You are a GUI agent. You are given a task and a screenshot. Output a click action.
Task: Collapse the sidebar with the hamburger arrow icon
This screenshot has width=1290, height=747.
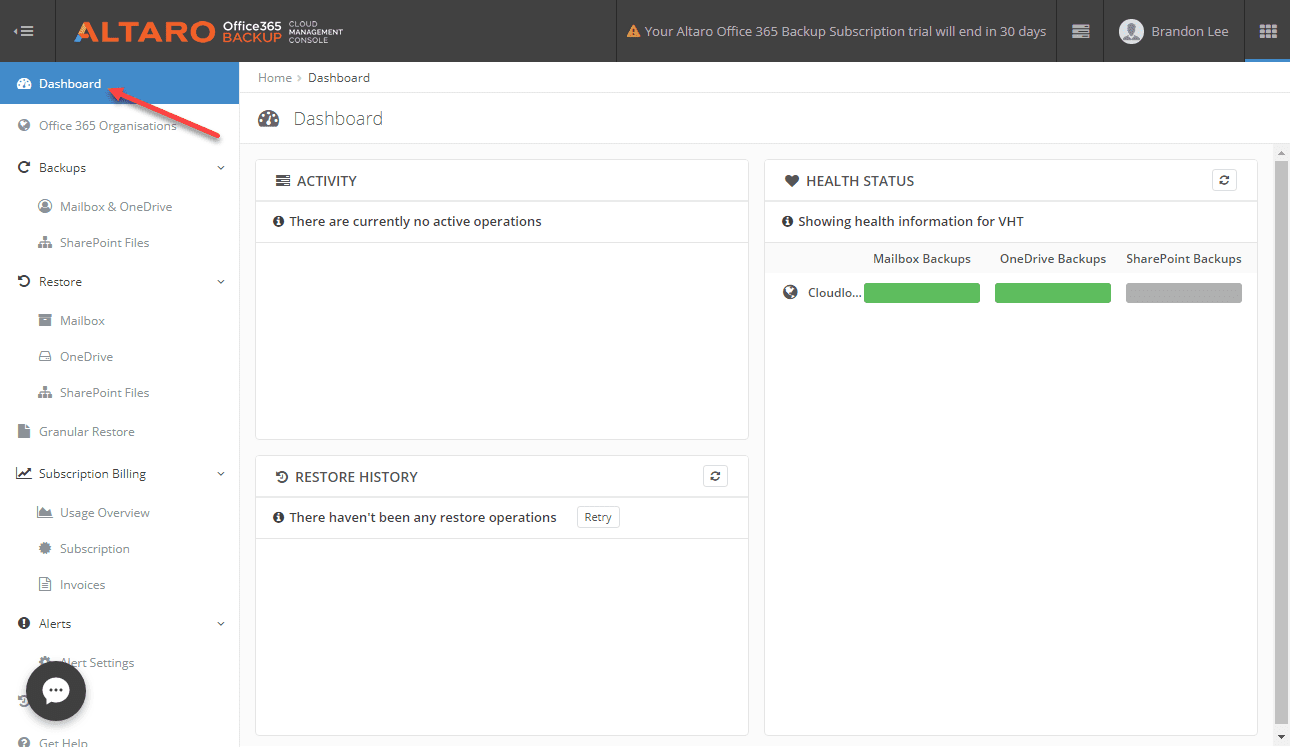click(x=24, y=31)
